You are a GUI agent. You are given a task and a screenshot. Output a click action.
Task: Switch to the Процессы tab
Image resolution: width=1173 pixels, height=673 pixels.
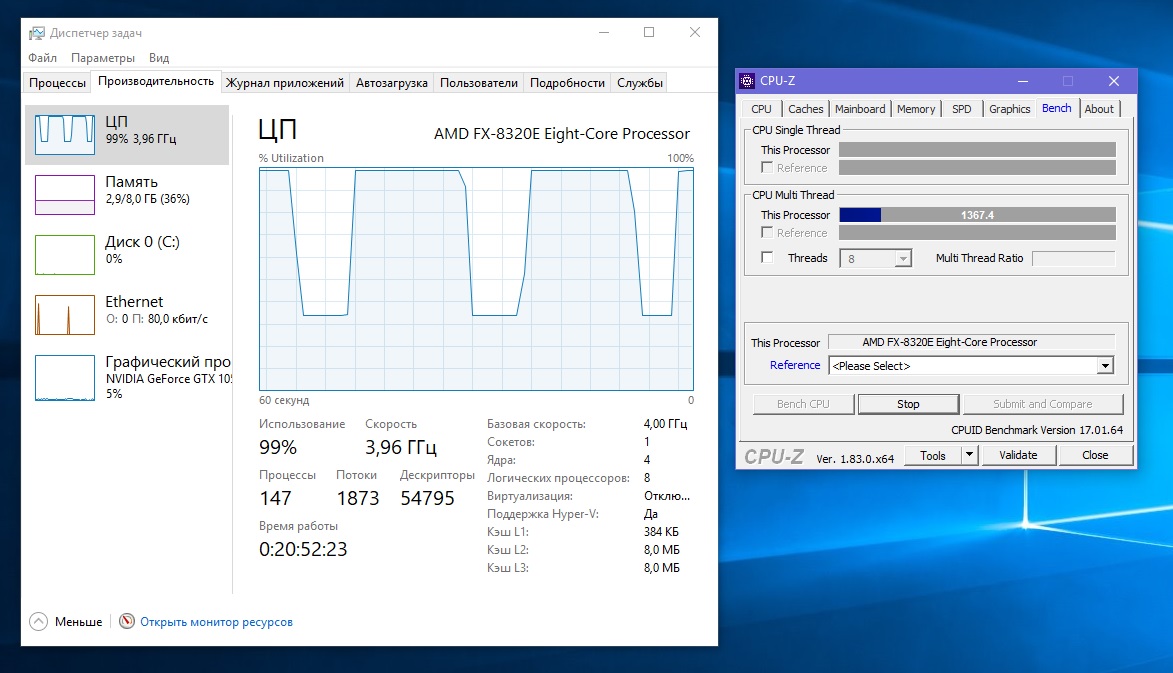[57, 82]
